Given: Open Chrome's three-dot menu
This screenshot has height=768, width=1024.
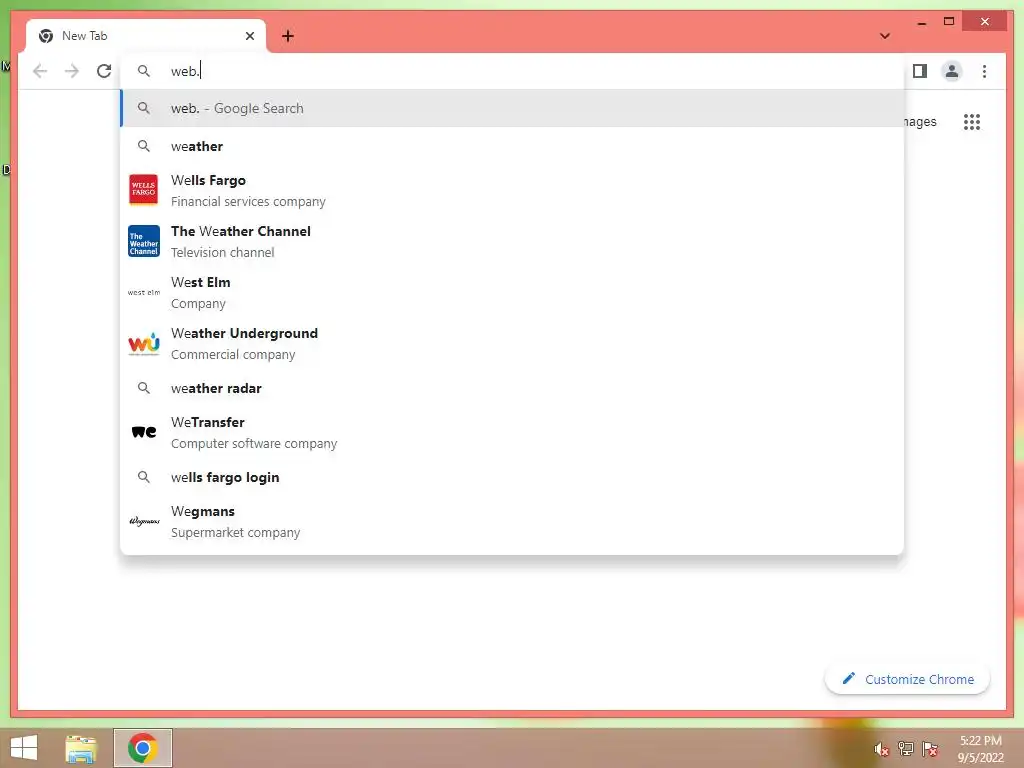Looking at the screenshot, I should [x=984, y=71].
